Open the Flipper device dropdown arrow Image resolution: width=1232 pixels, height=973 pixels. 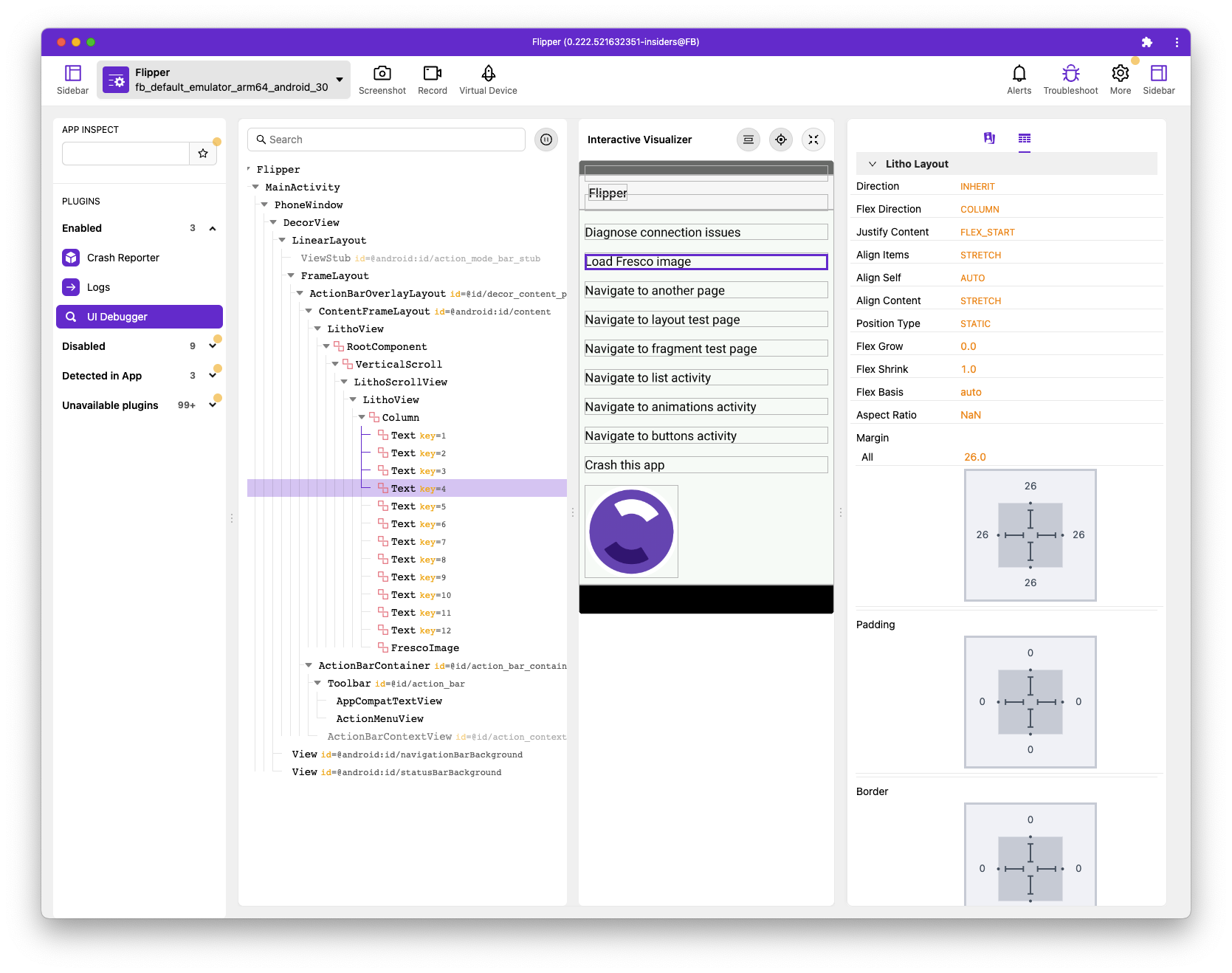click(340, 80)
